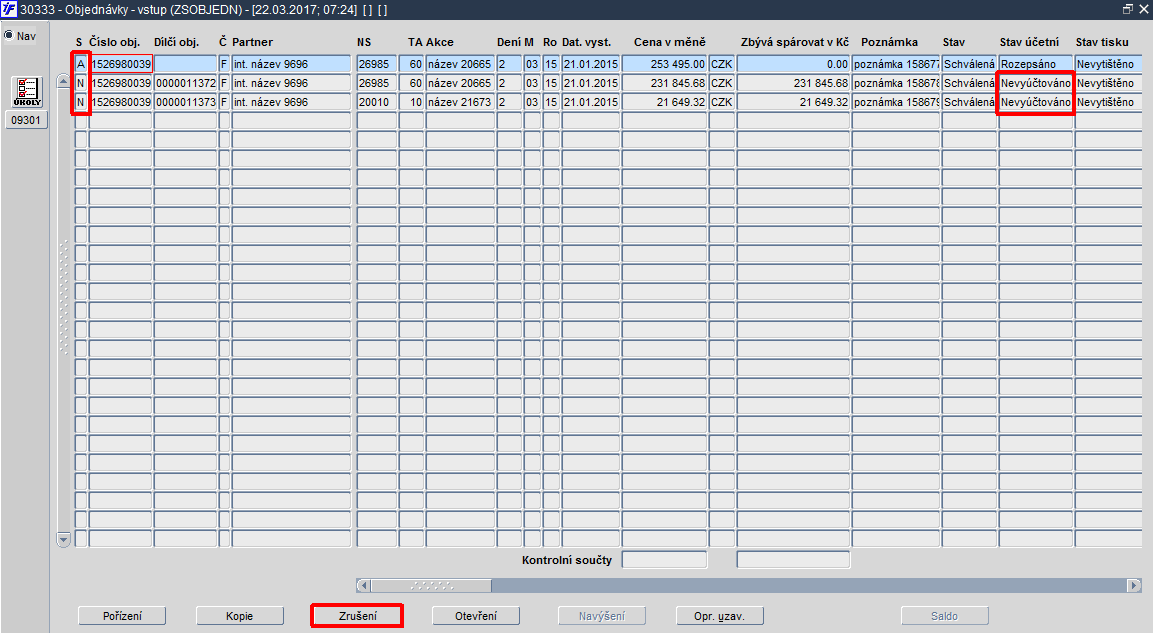Click the Otevření button
1153x633 pixels.
pyautogui.click(x=476, y=616)
